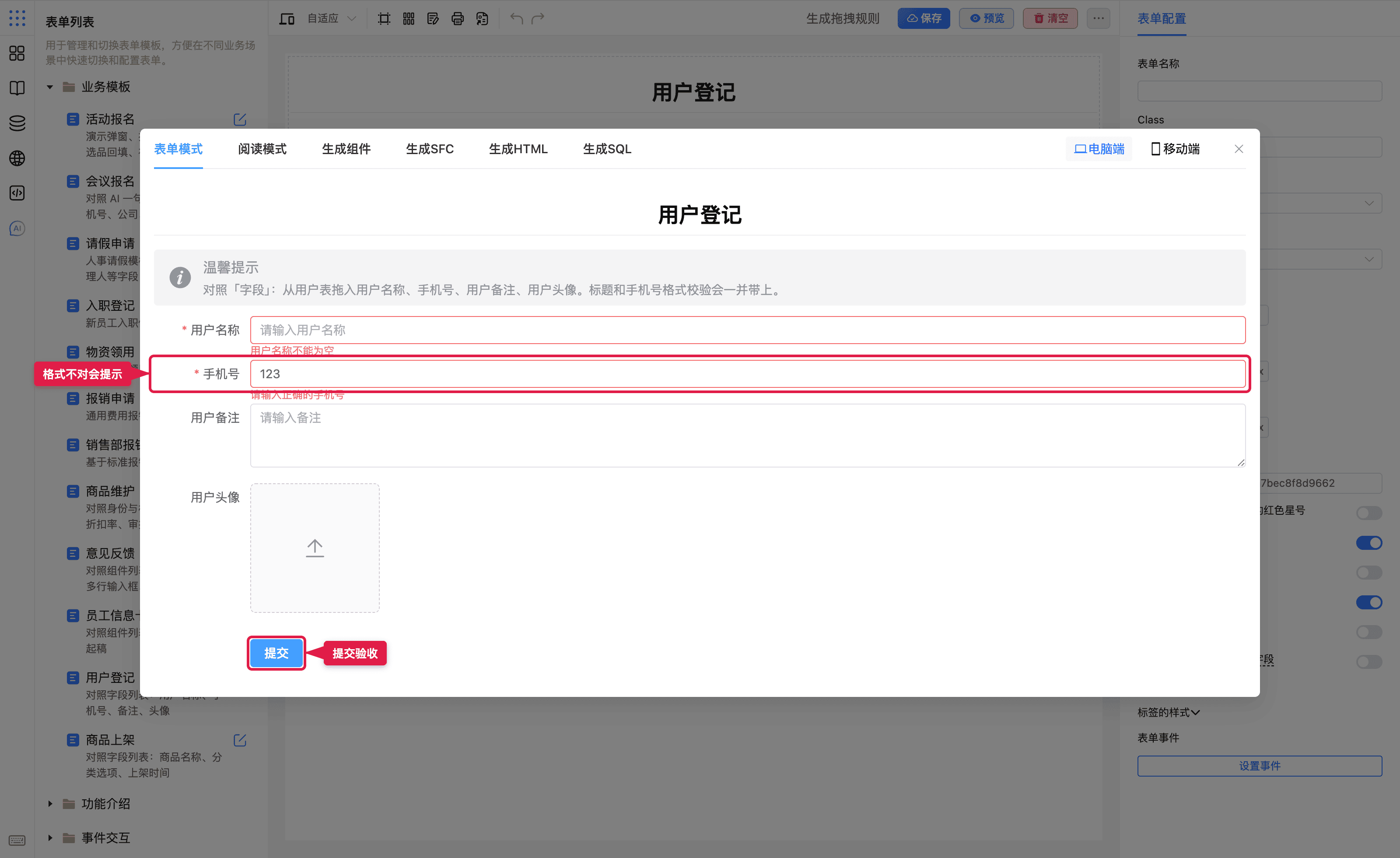Focus the 手机号 input field
Viewport: 1400px width, 858px height.
(748, 373)
